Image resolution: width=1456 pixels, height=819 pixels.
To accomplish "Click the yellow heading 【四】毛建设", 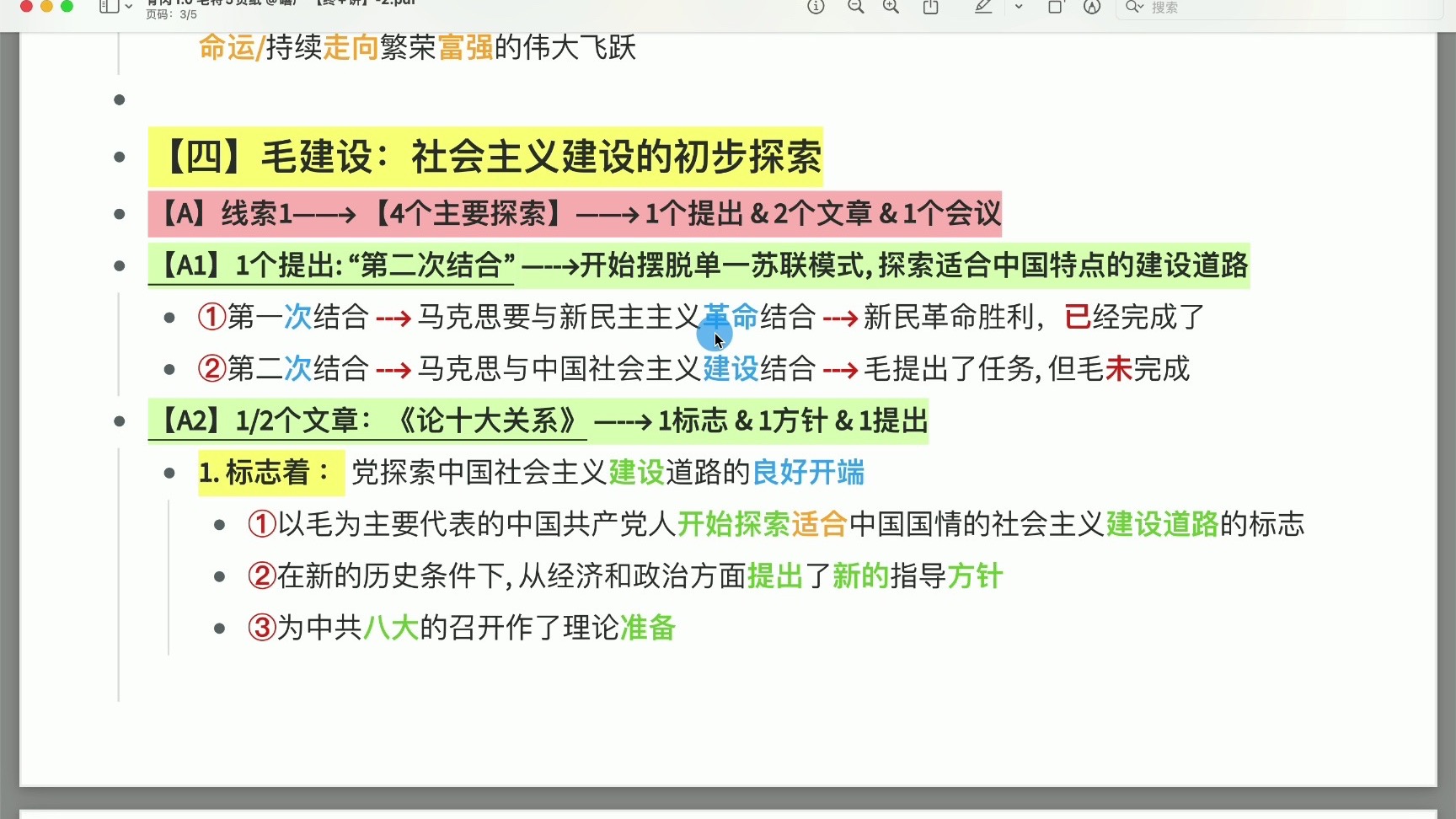I will coord(485,157).
